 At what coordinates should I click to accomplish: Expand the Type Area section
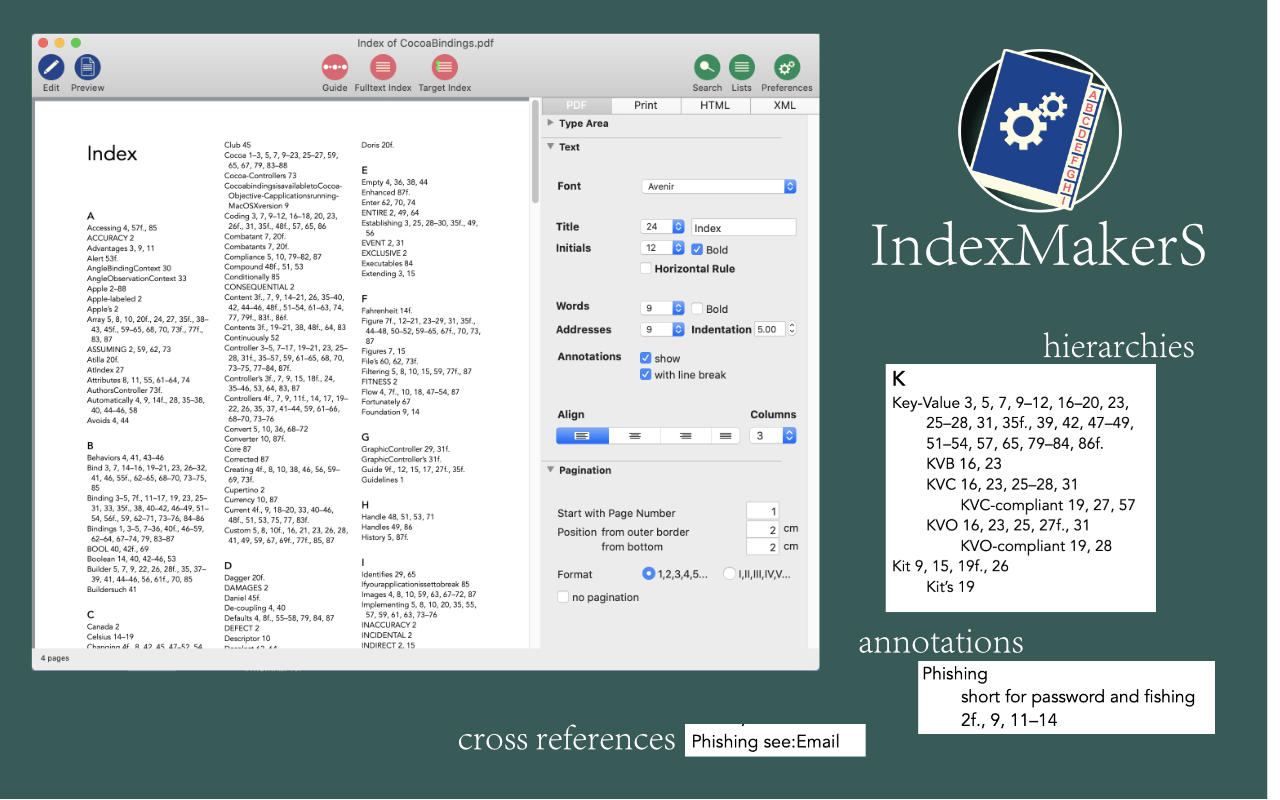coord(551,123)
